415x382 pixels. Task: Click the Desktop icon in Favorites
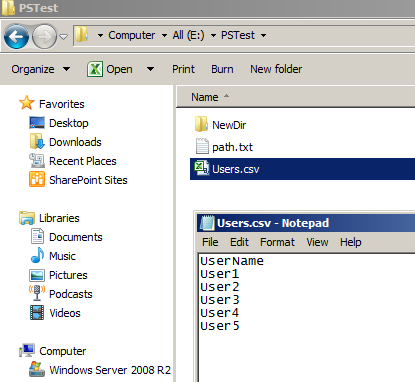[37, 123]
